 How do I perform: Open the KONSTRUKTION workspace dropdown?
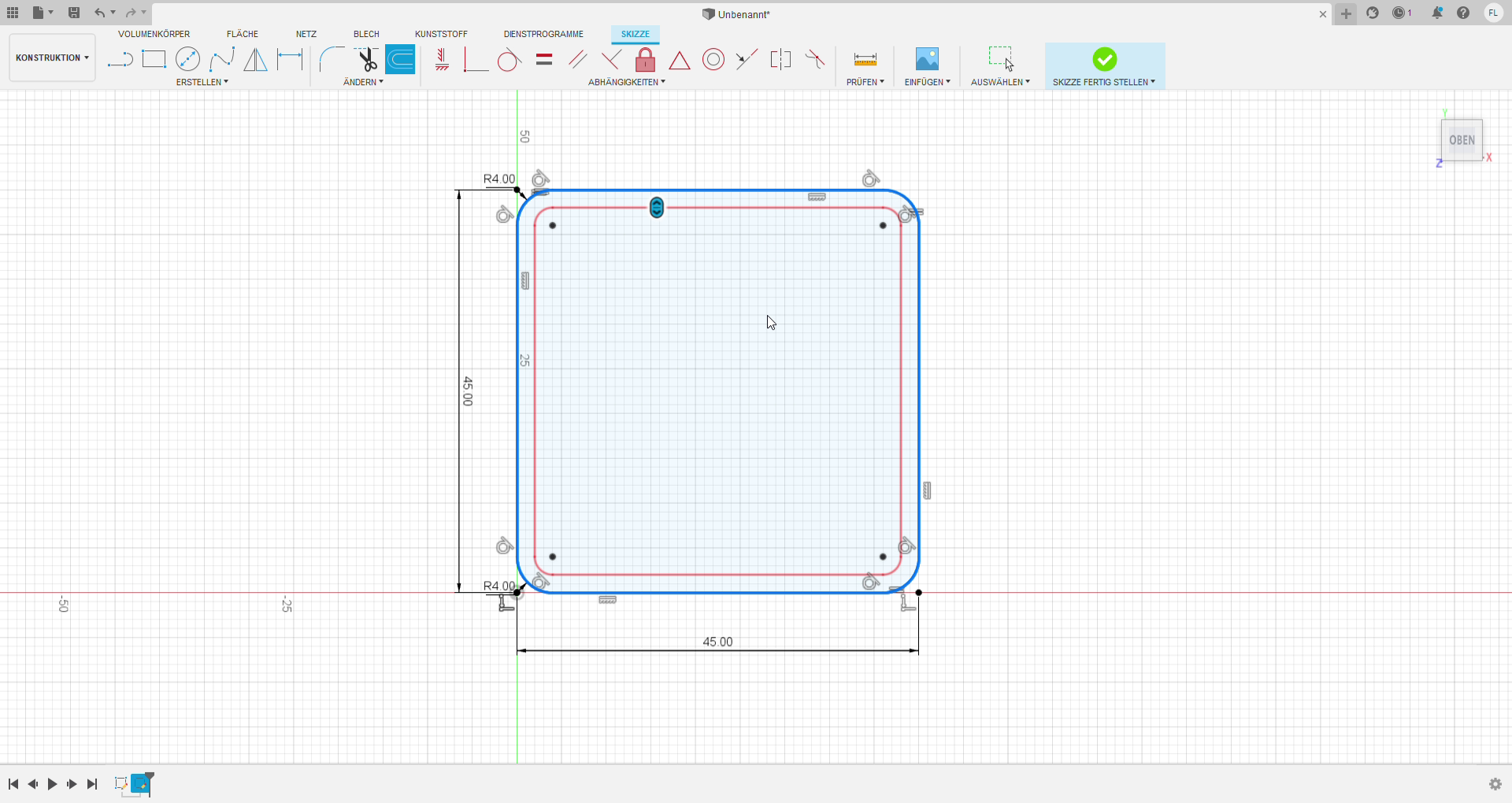(52, 57)
